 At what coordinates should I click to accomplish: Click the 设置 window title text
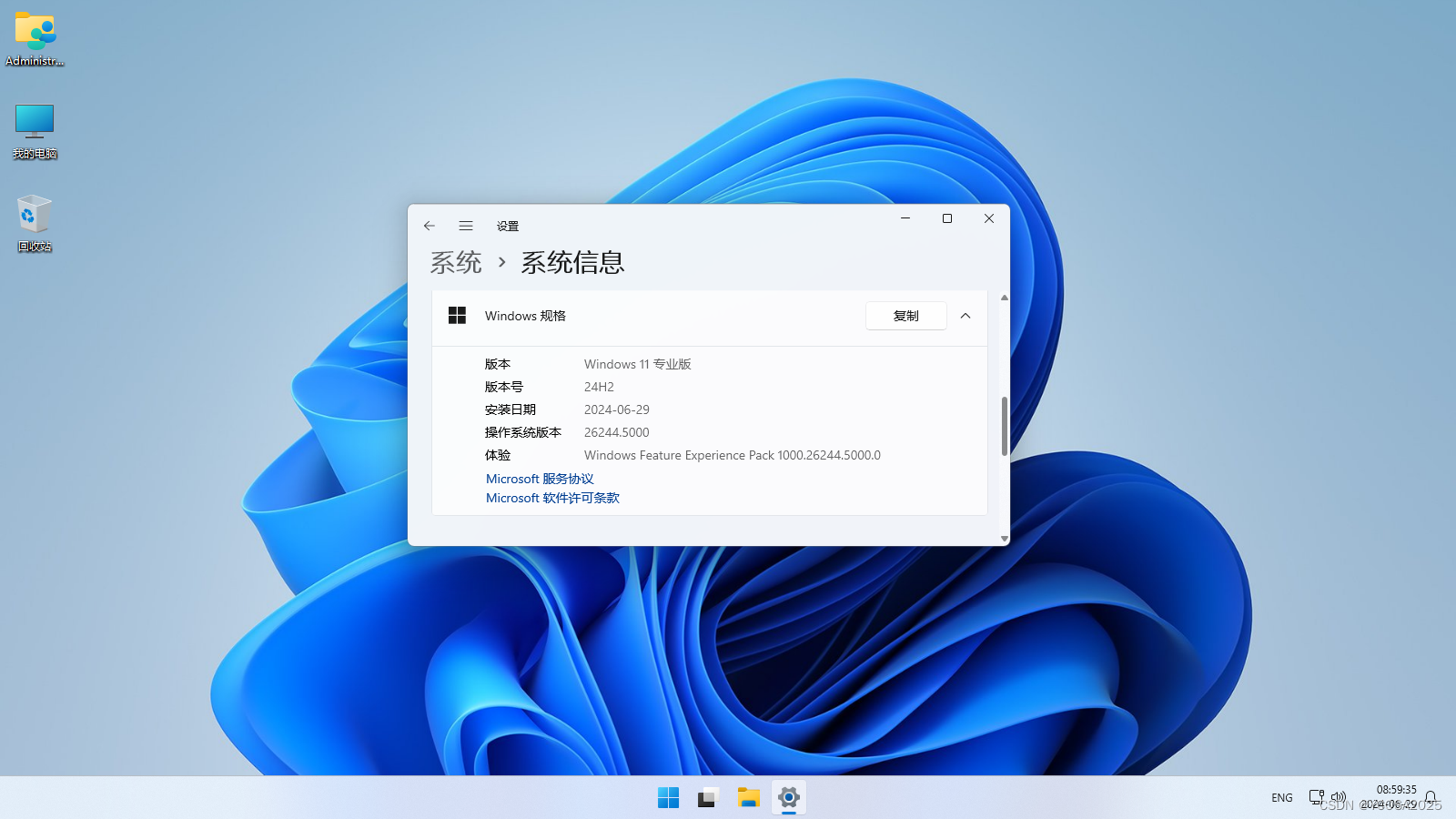pos(508,226)
